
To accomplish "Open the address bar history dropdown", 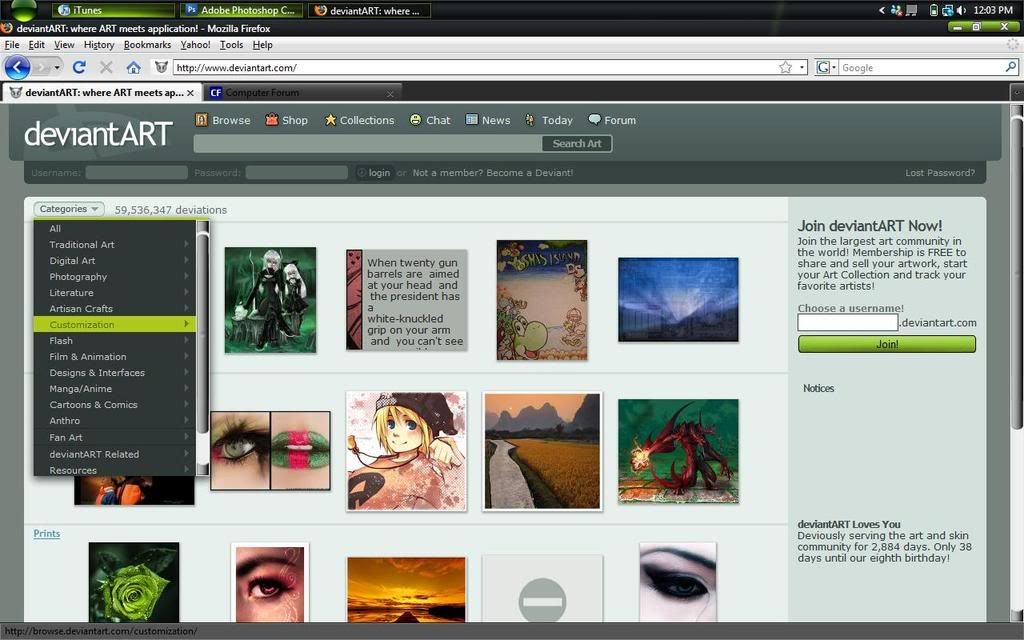I will pos(802,67).
